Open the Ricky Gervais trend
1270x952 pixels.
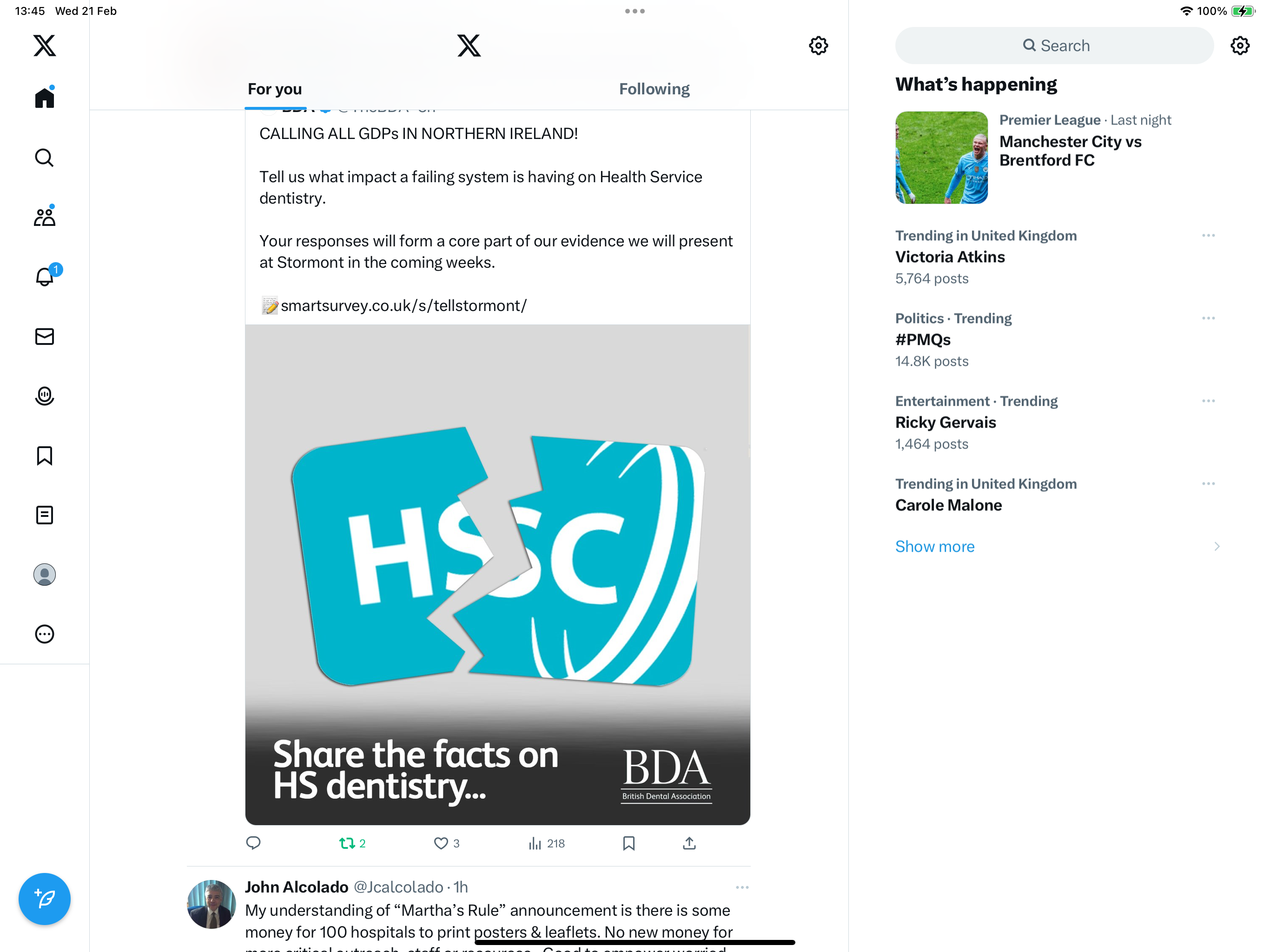945,422
